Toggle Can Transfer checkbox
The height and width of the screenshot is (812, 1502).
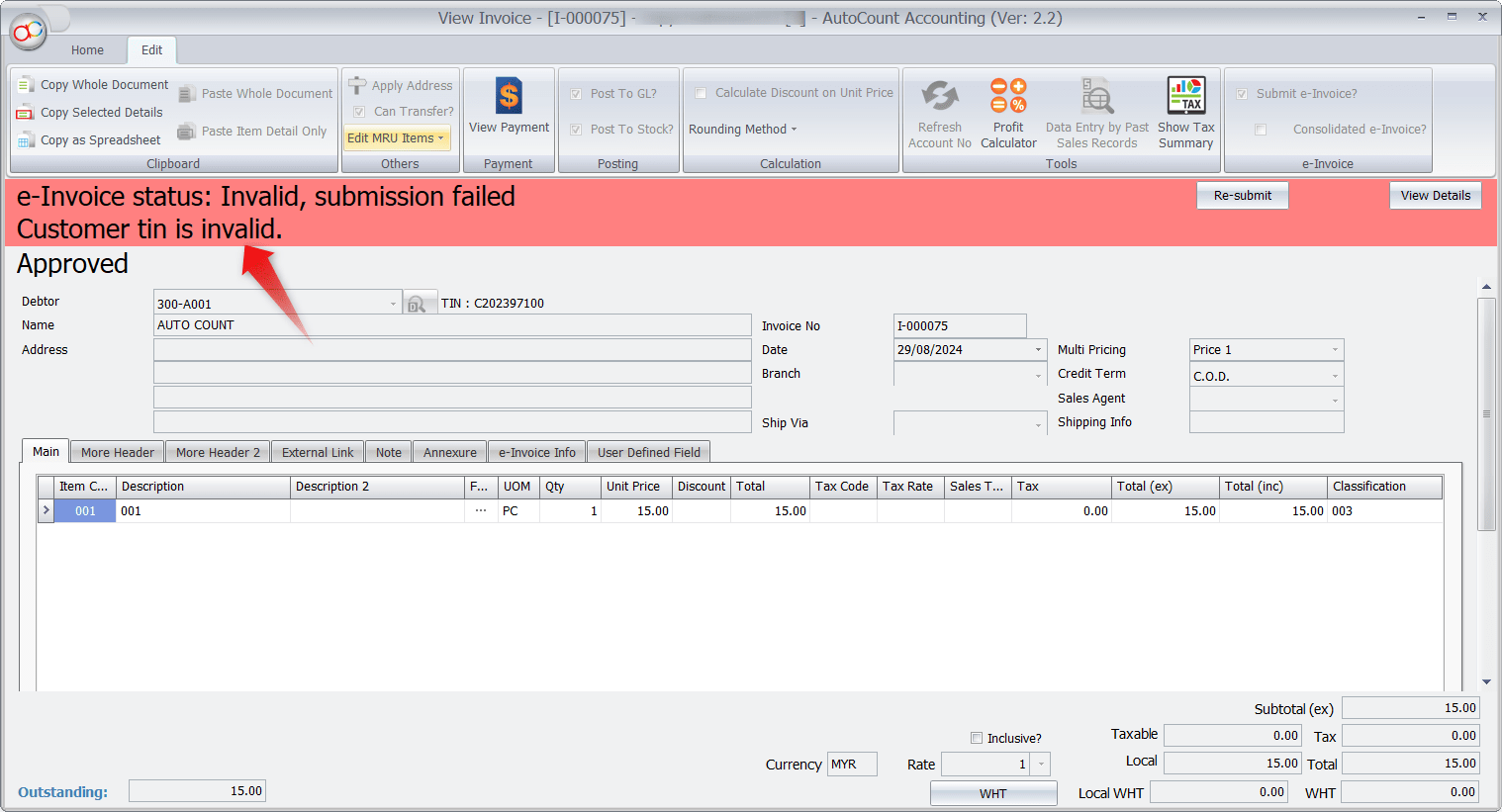[359, 112]
